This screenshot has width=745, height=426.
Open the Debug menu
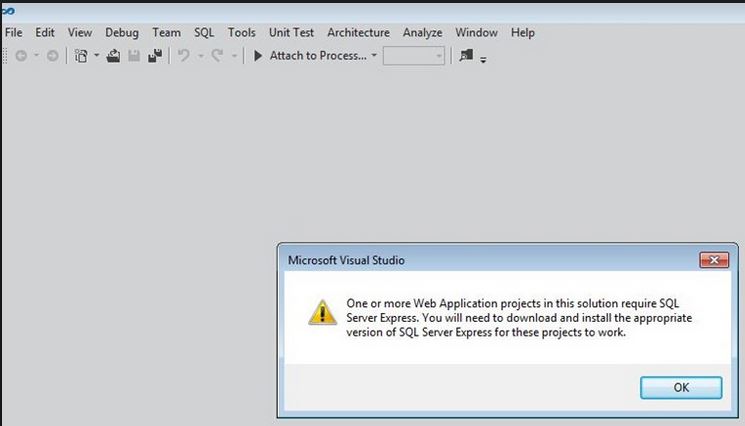click(x=122, y=33)
